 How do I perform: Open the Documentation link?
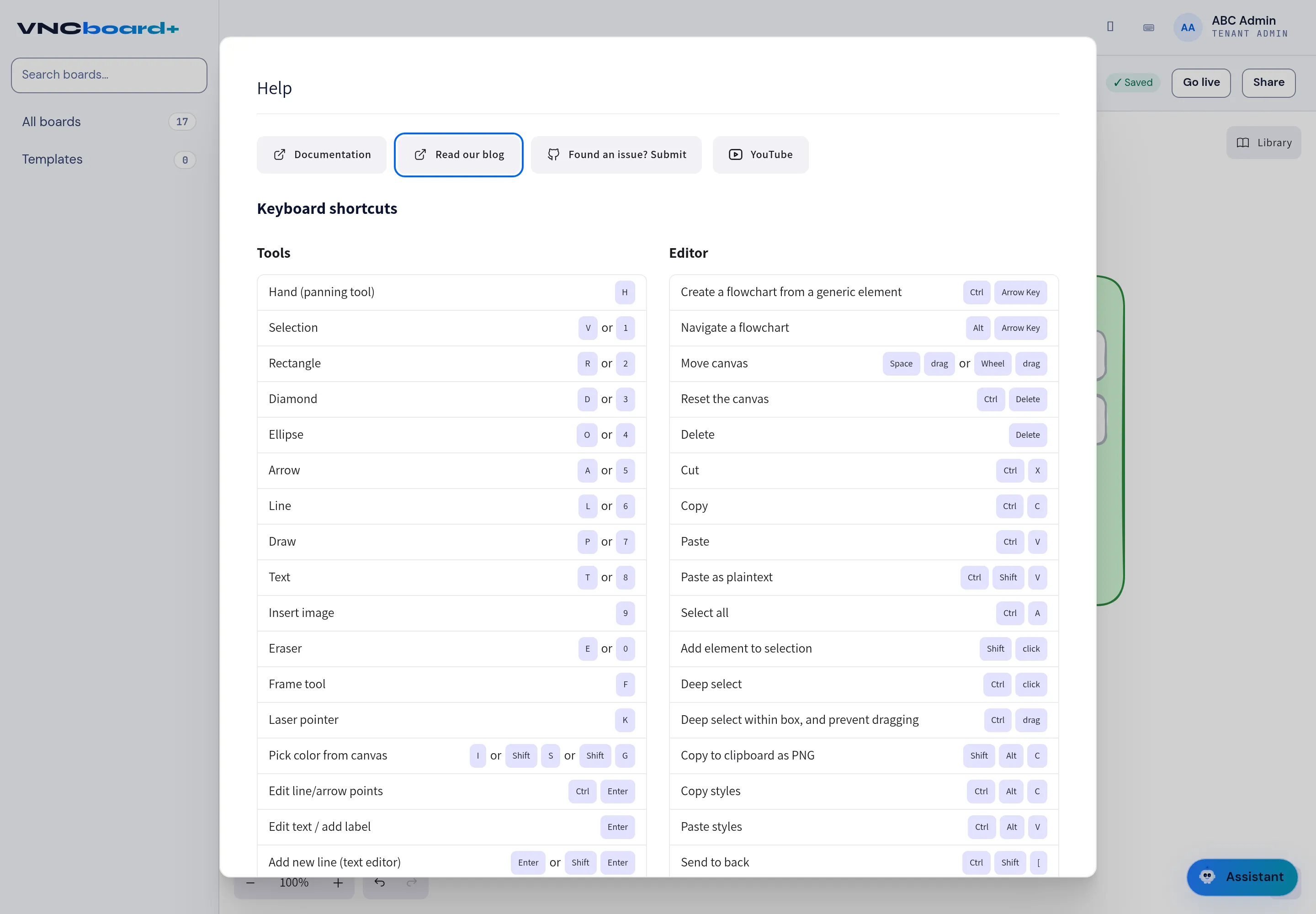pos(322,154)
